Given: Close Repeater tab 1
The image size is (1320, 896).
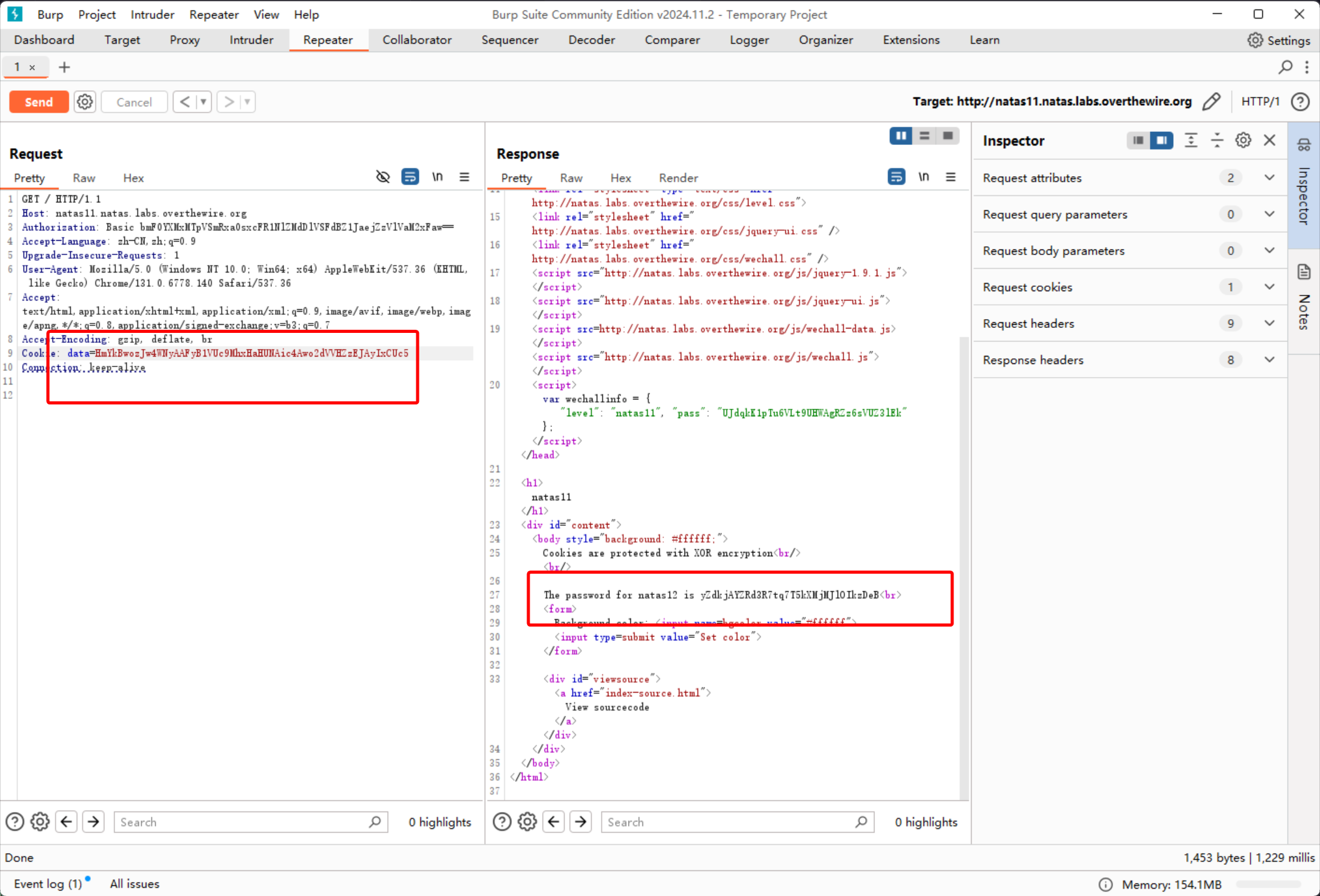Looking at the screenshot, I should click(32, 67).
